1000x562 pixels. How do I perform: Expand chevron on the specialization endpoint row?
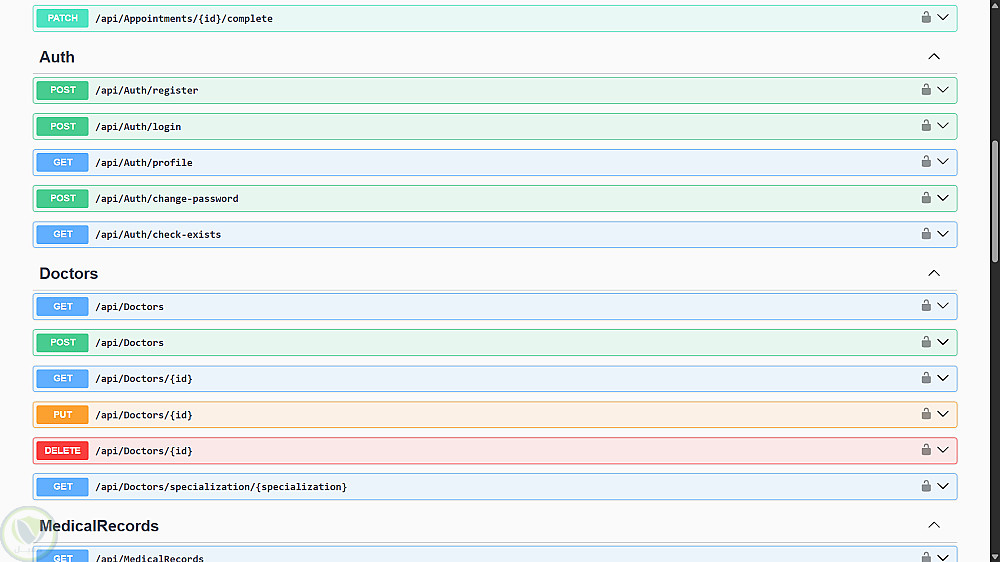[943, 486]
